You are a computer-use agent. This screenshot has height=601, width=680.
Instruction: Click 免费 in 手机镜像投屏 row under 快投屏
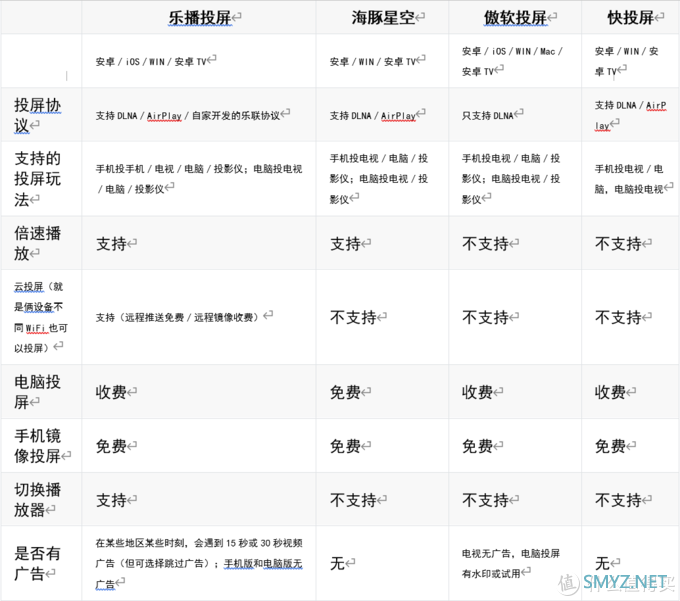click(610, 446)
